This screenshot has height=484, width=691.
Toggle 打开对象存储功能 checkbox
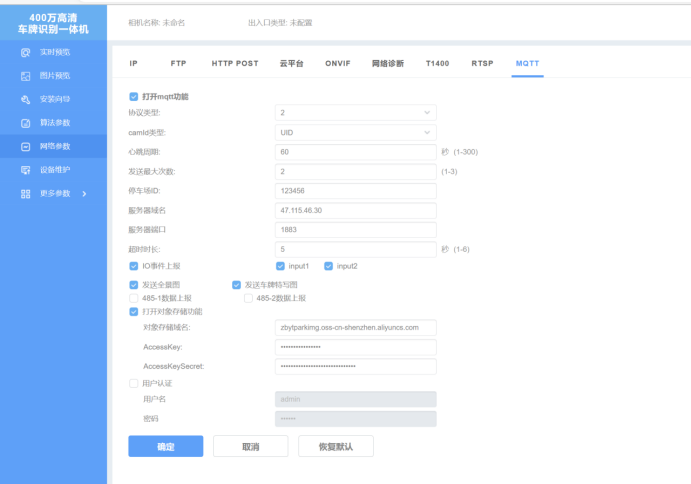[x=134, y=312]
